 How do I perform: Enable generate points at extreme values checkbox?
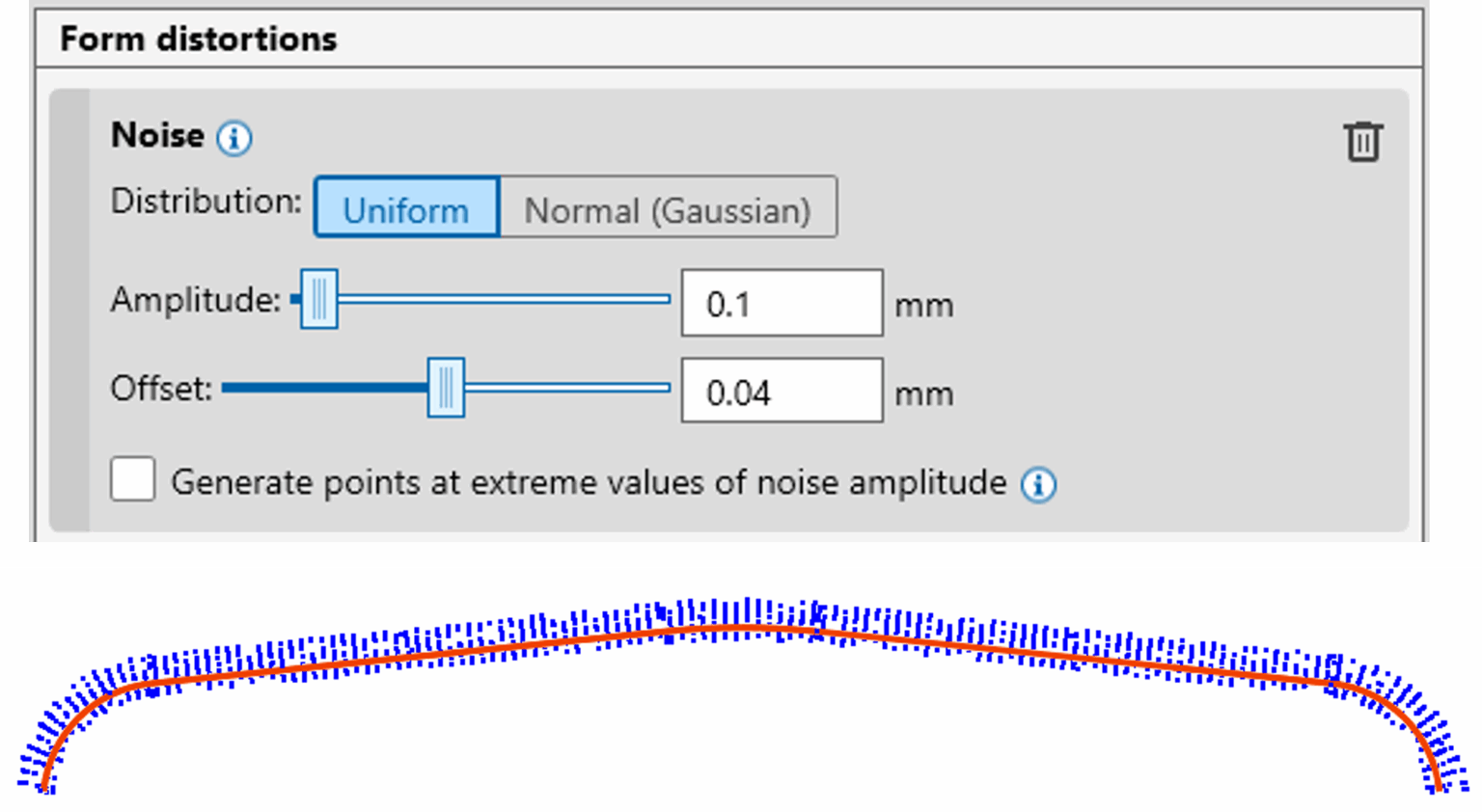click(133, 479)
